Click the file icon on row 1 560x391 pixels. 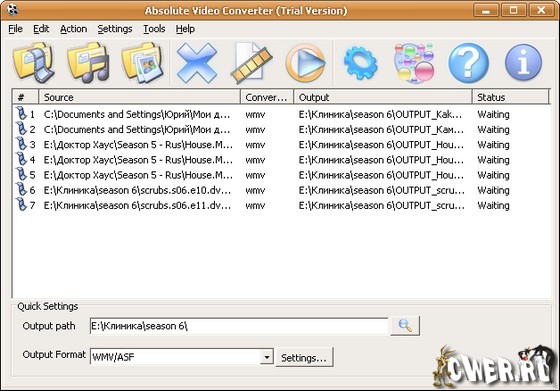point(21,113)
